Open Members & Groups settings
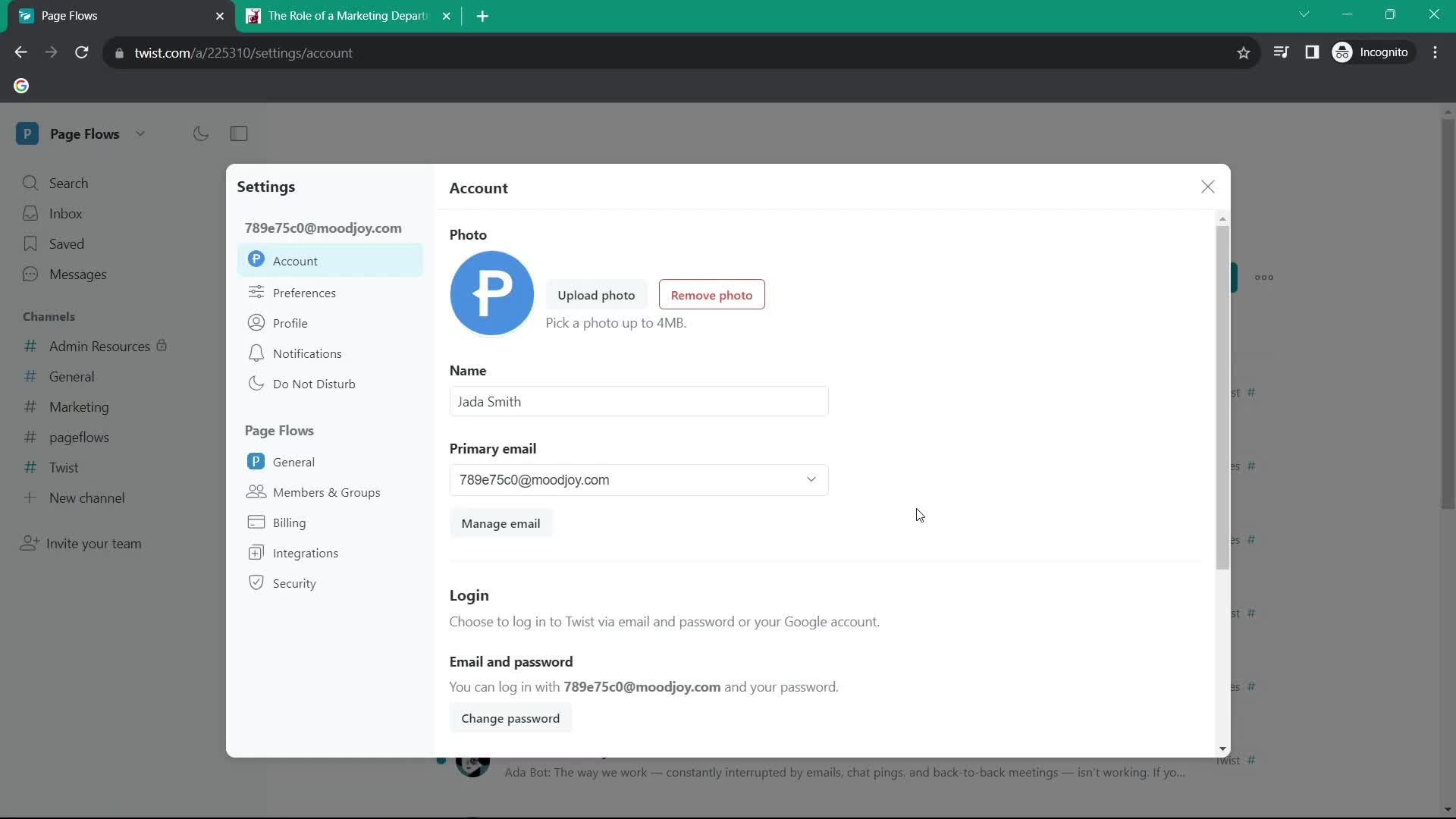 330,492
